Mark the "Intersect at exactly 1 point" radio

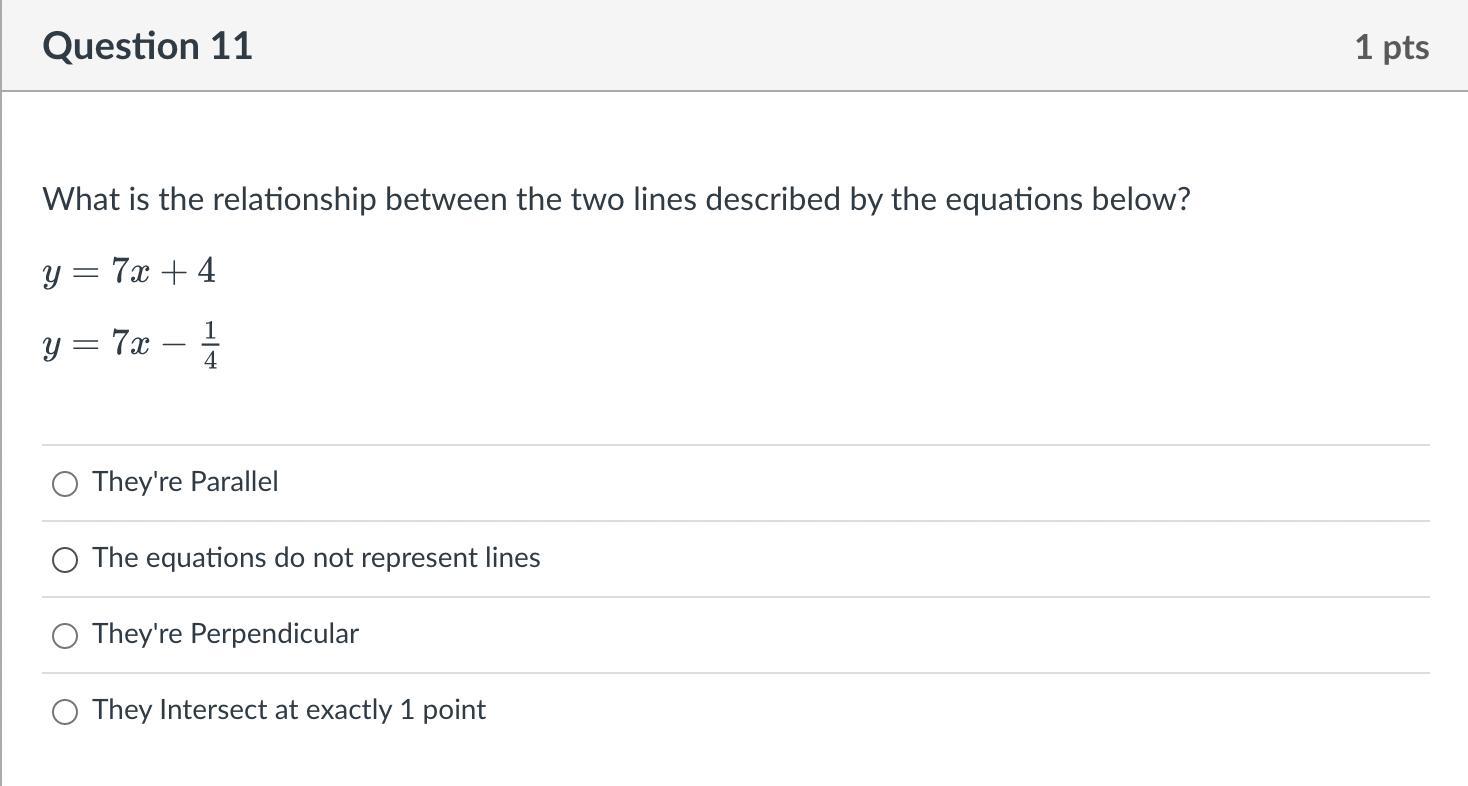point(65,712)
